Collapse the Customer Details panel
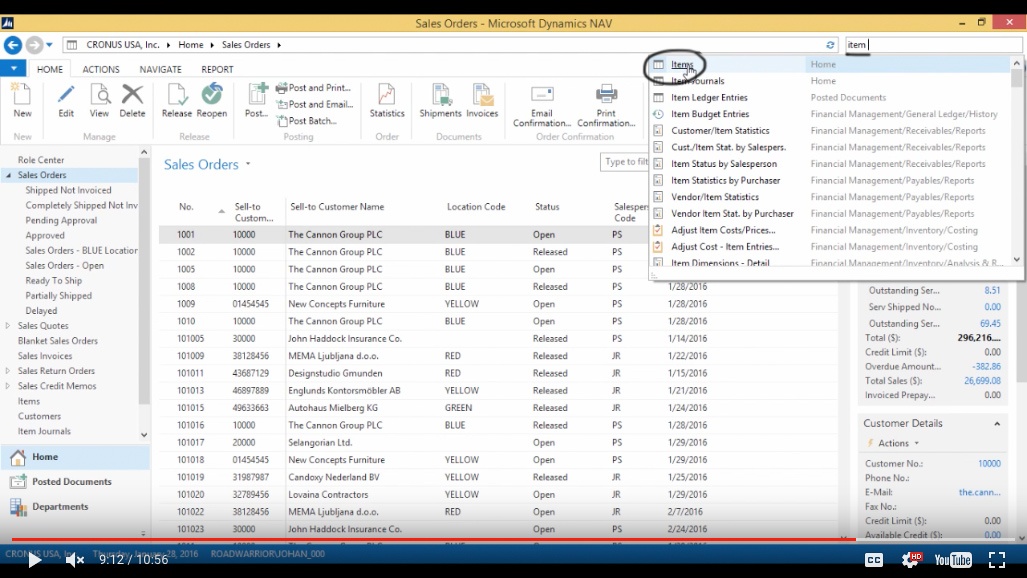 [997, 424]
